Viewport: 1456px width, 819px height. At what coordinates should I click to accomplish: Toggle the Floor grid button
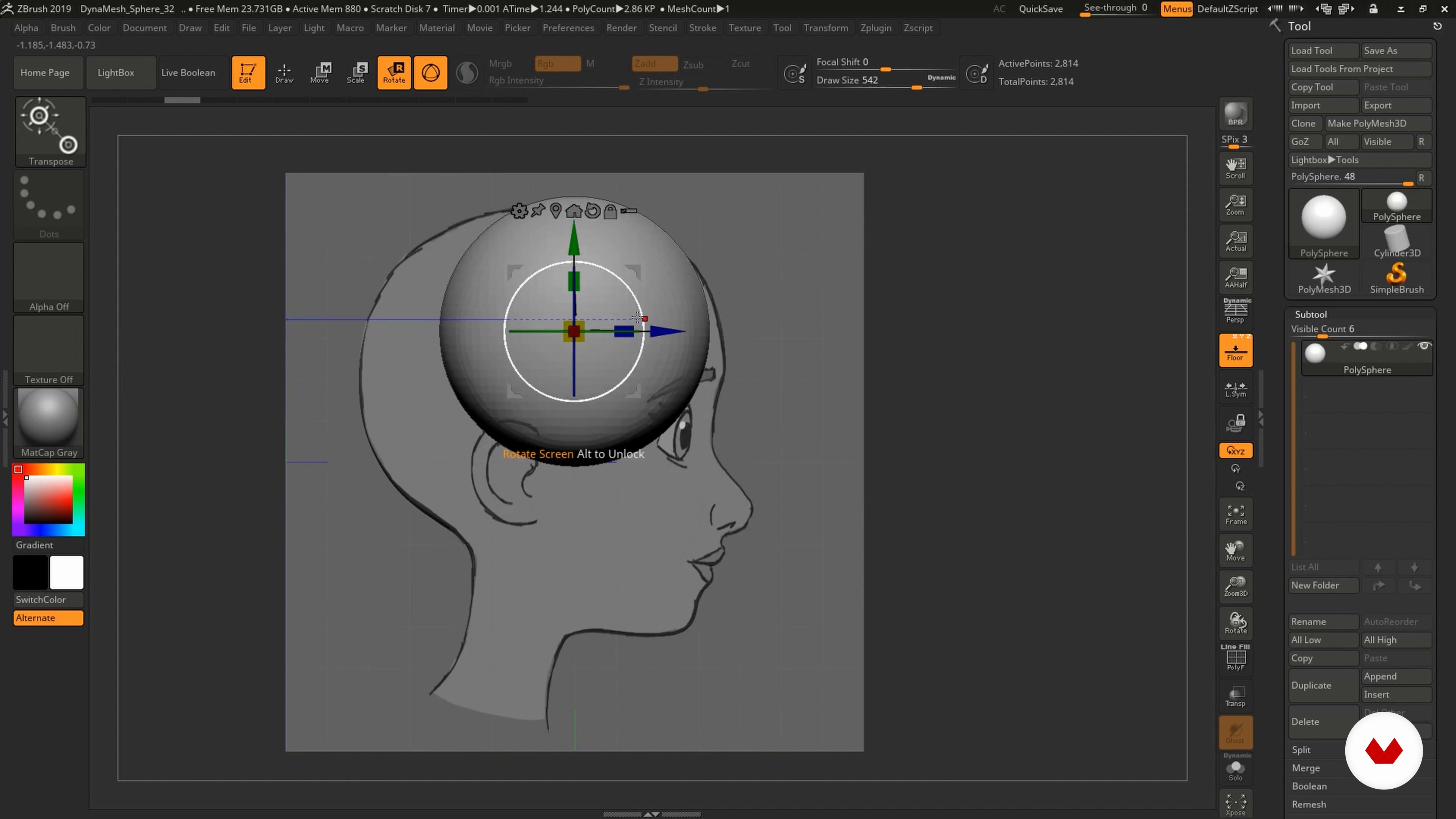pyautogui.click(x=1236, y=350)
